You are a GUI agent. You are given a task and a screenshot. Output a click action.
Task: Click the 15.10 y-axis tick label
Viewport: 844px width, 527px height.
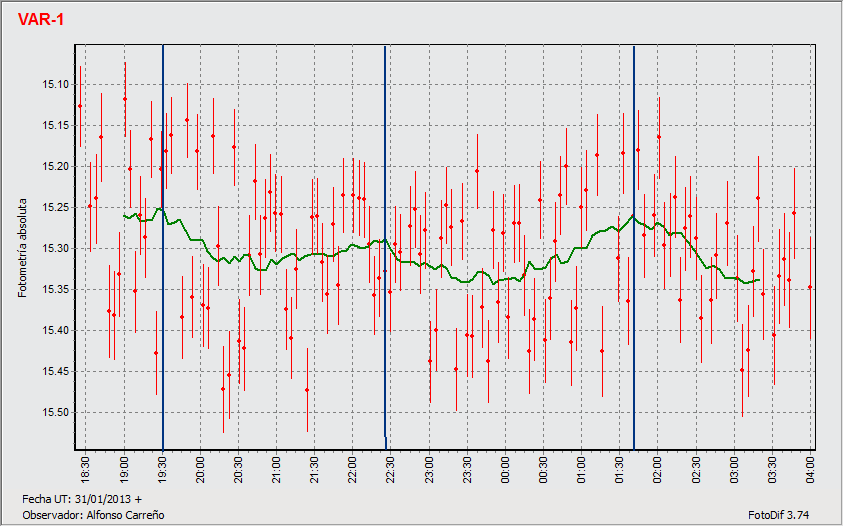(x=55, y=84)
